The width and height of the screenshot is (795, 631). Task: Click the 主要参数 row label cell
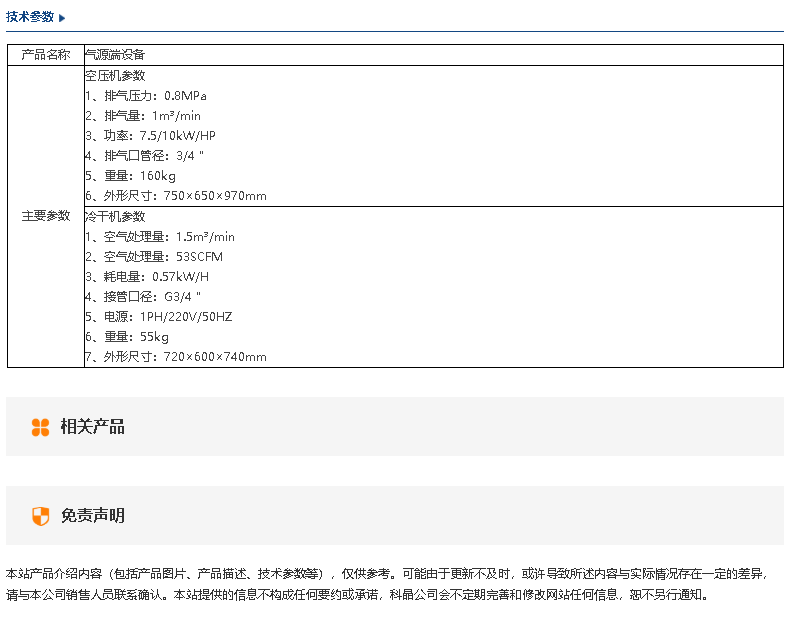46,216
